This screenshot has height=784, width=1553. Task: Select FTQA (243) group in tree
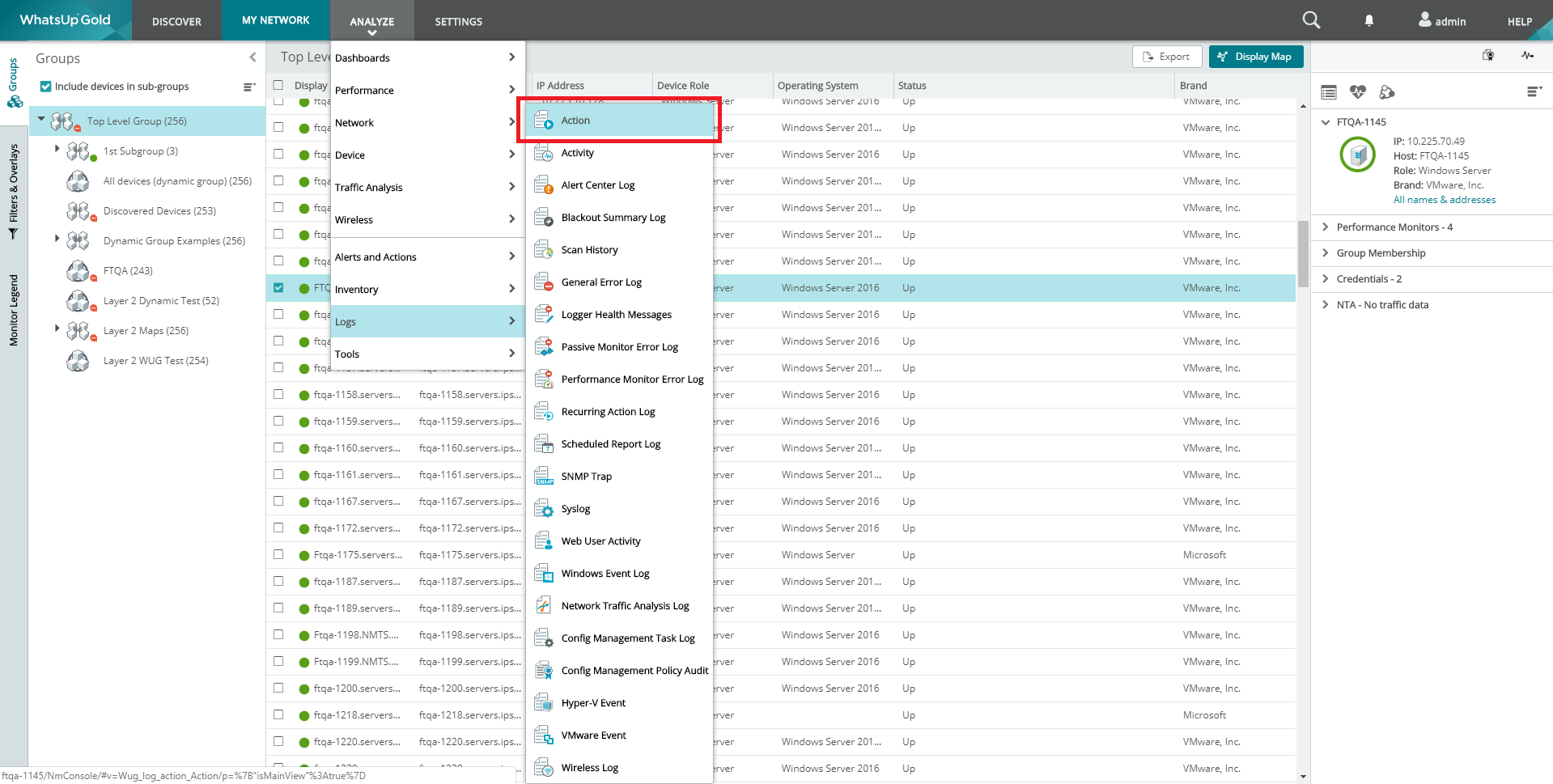pyautogui.click(x=128, y=271)
